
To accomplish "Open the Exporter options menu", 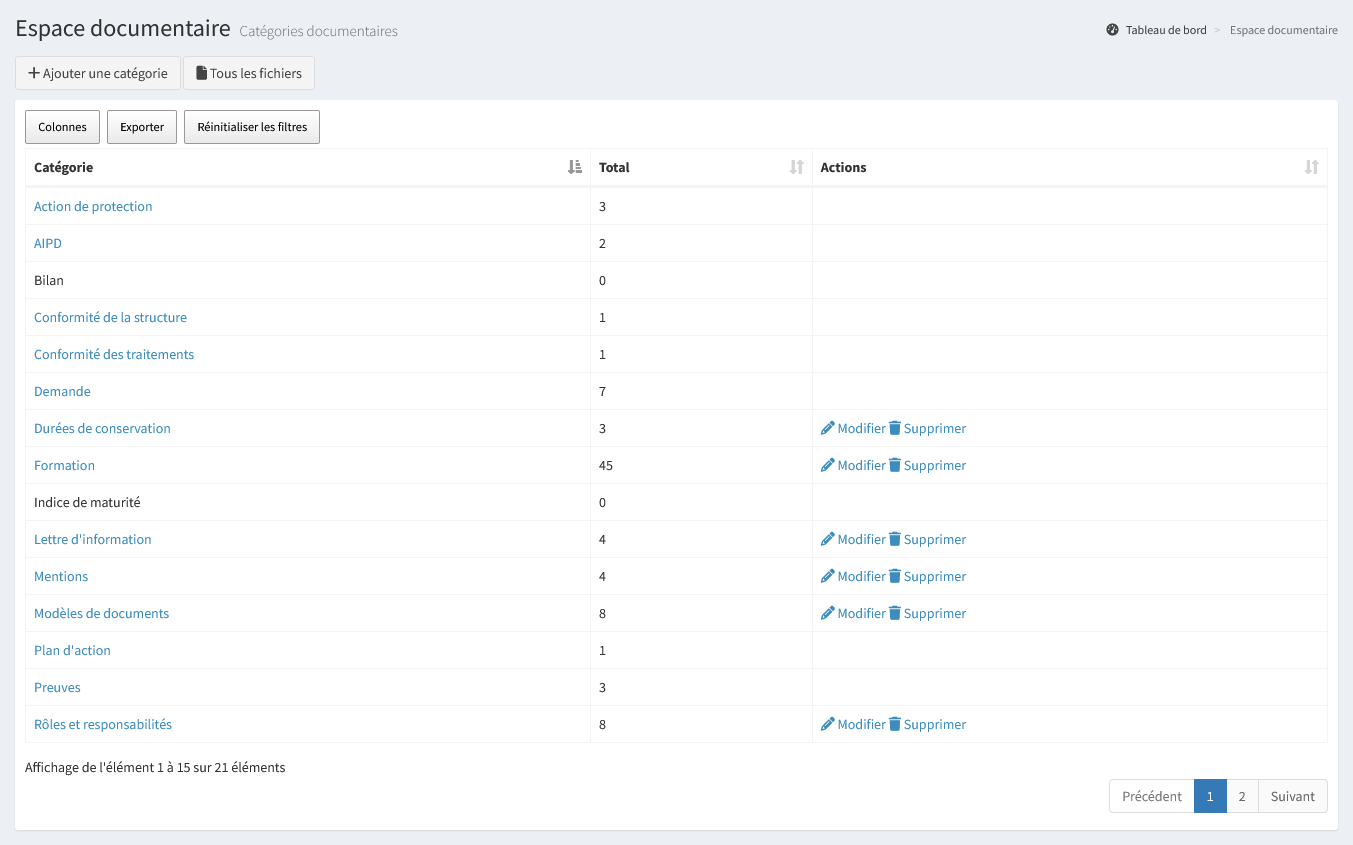I will click(x=142, y=127).
